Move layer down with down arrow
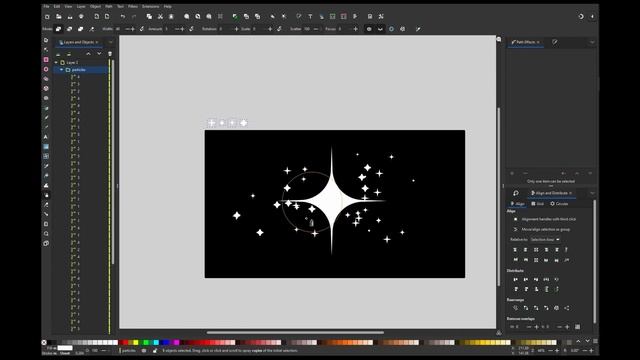Viewport: 640px width, 360px height. tap(99, 54)
